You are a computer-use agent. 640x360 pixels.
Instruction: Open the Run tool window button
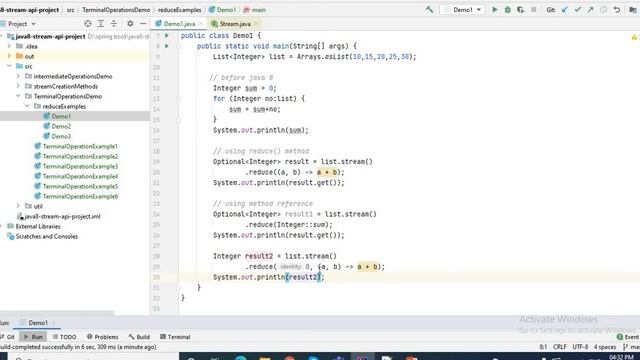coord(33,337)
